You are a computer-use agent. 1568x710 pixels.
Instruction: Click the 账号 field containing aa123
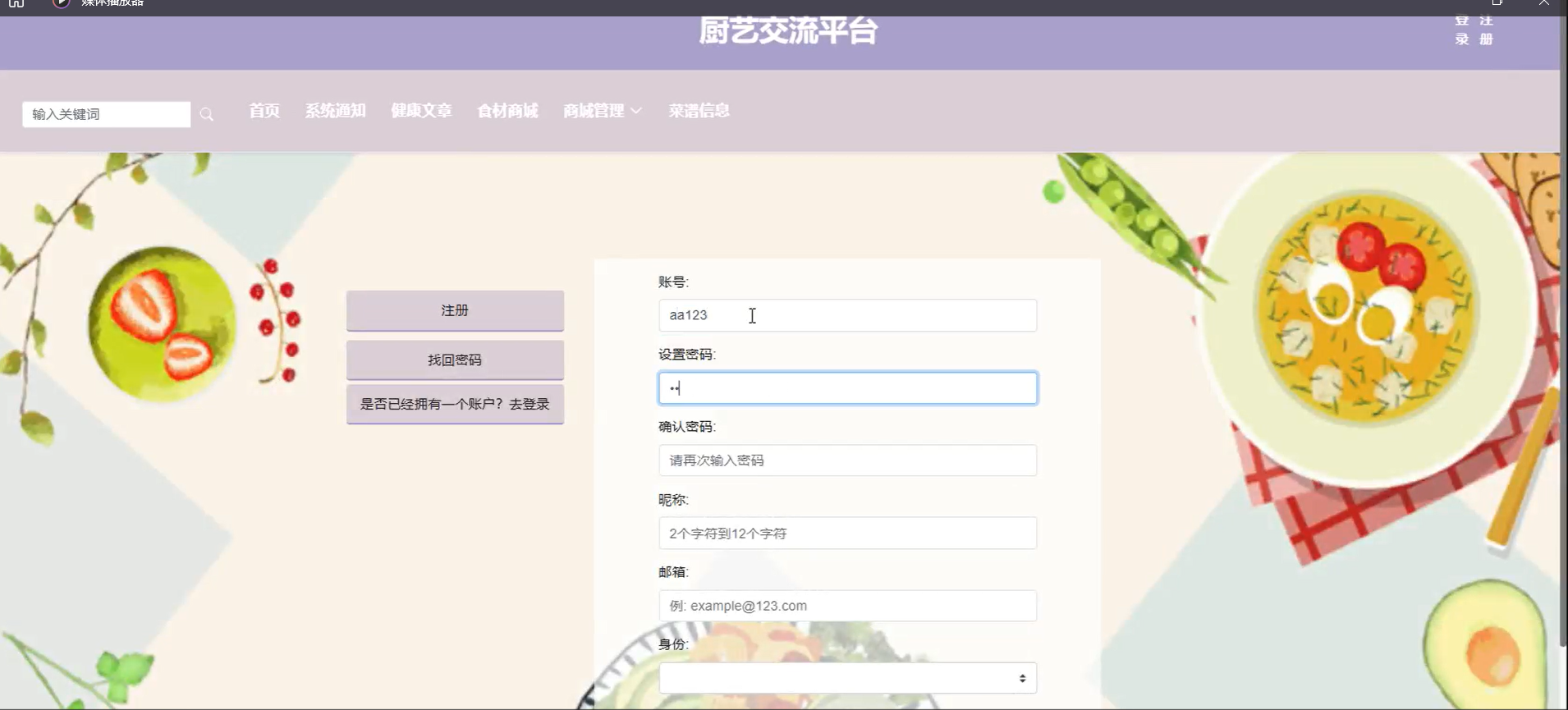coord(847,315)
